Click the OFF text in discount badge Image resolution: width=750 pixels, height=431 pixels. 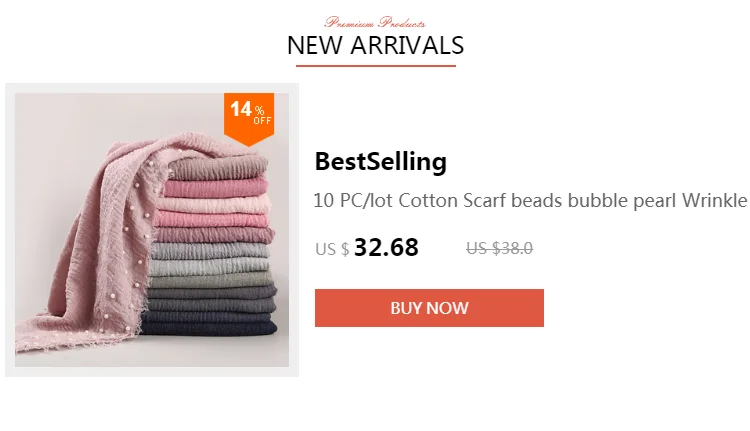(263, 121)
